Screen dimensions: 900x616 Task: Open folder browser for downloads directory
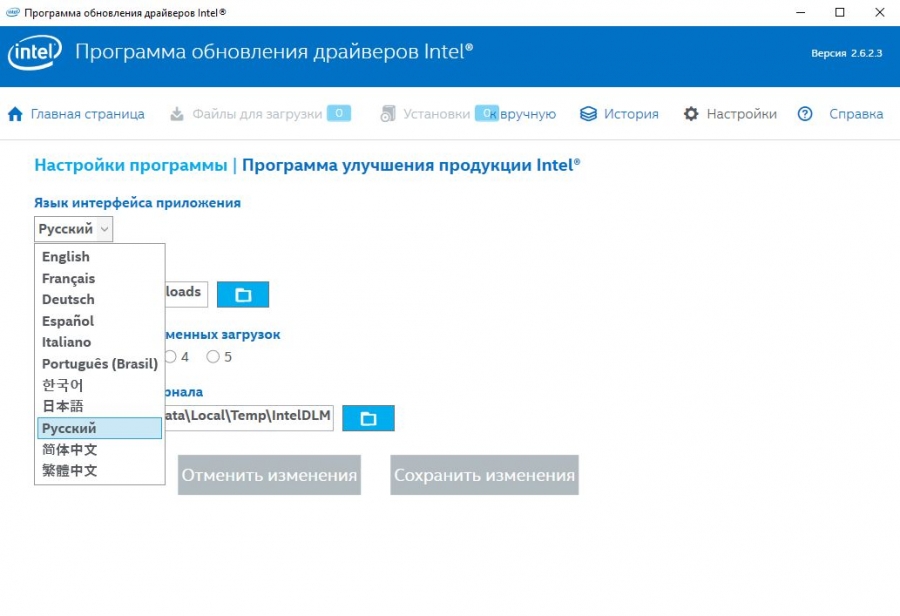243,294
